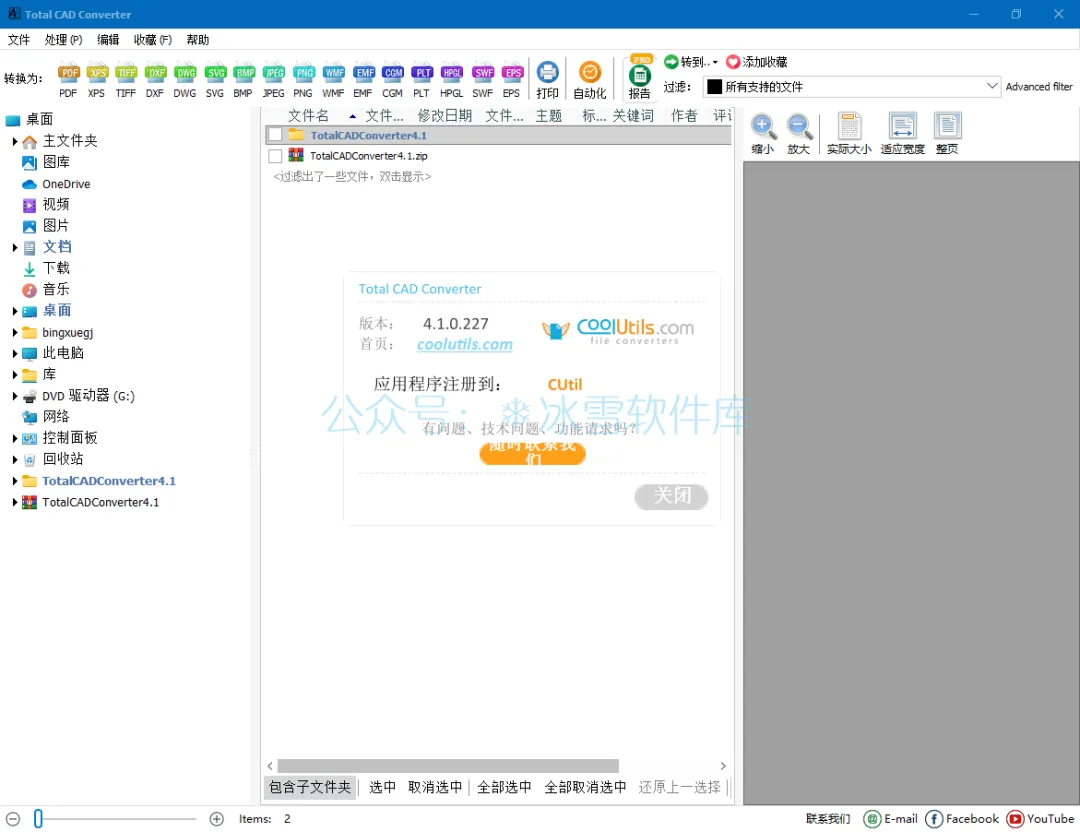Convert to JPEG format
The image size is (1080, 832).
[273, 80]
